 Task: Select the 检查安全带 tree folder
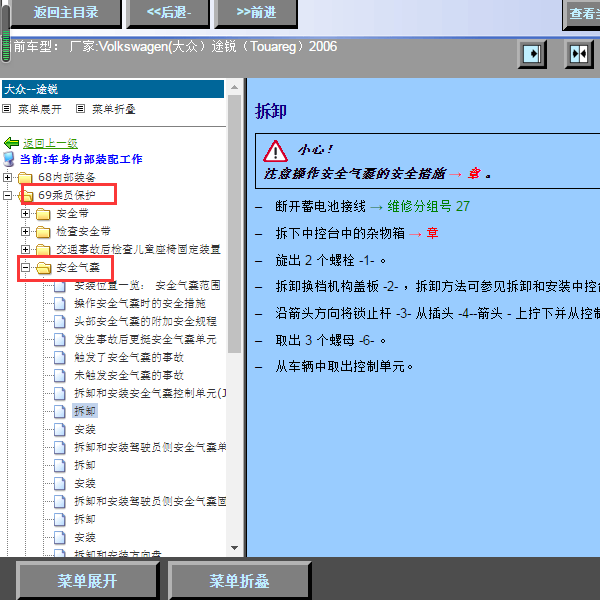83,232
